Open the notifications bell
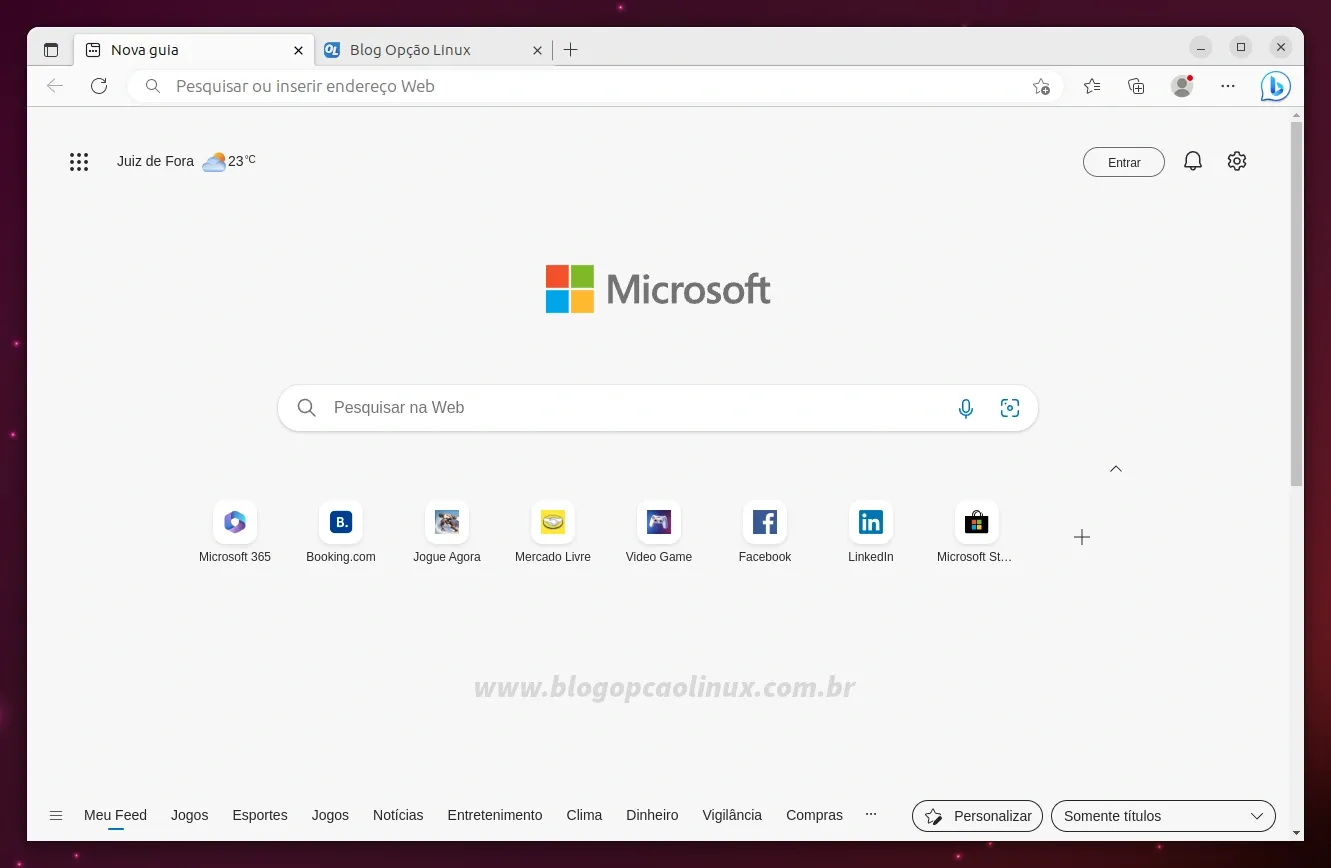 [x=1193, y=161]
